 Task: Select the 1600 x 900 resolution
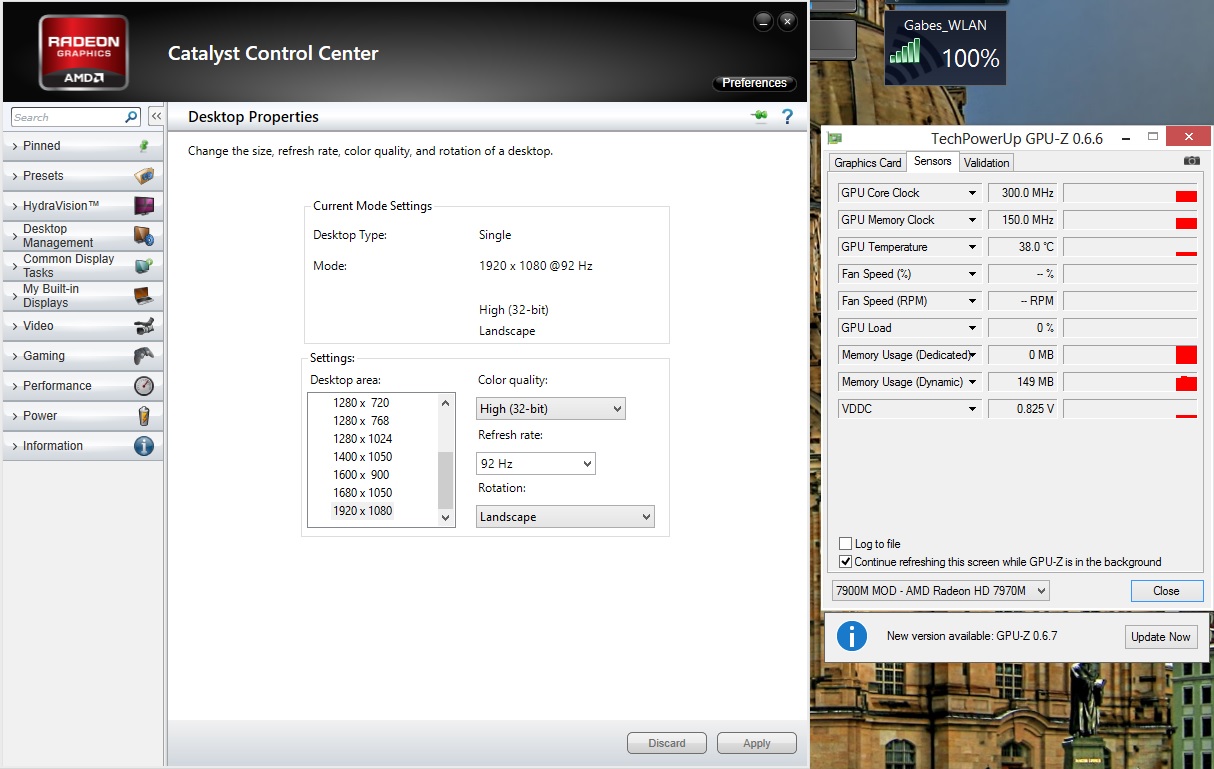click(362, 475)
